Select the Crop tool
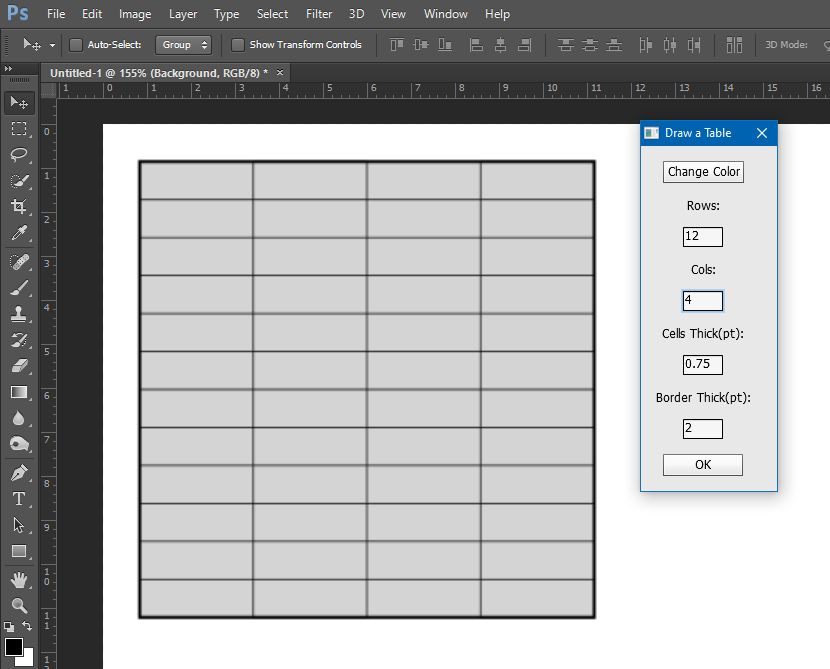 [19, 206]
